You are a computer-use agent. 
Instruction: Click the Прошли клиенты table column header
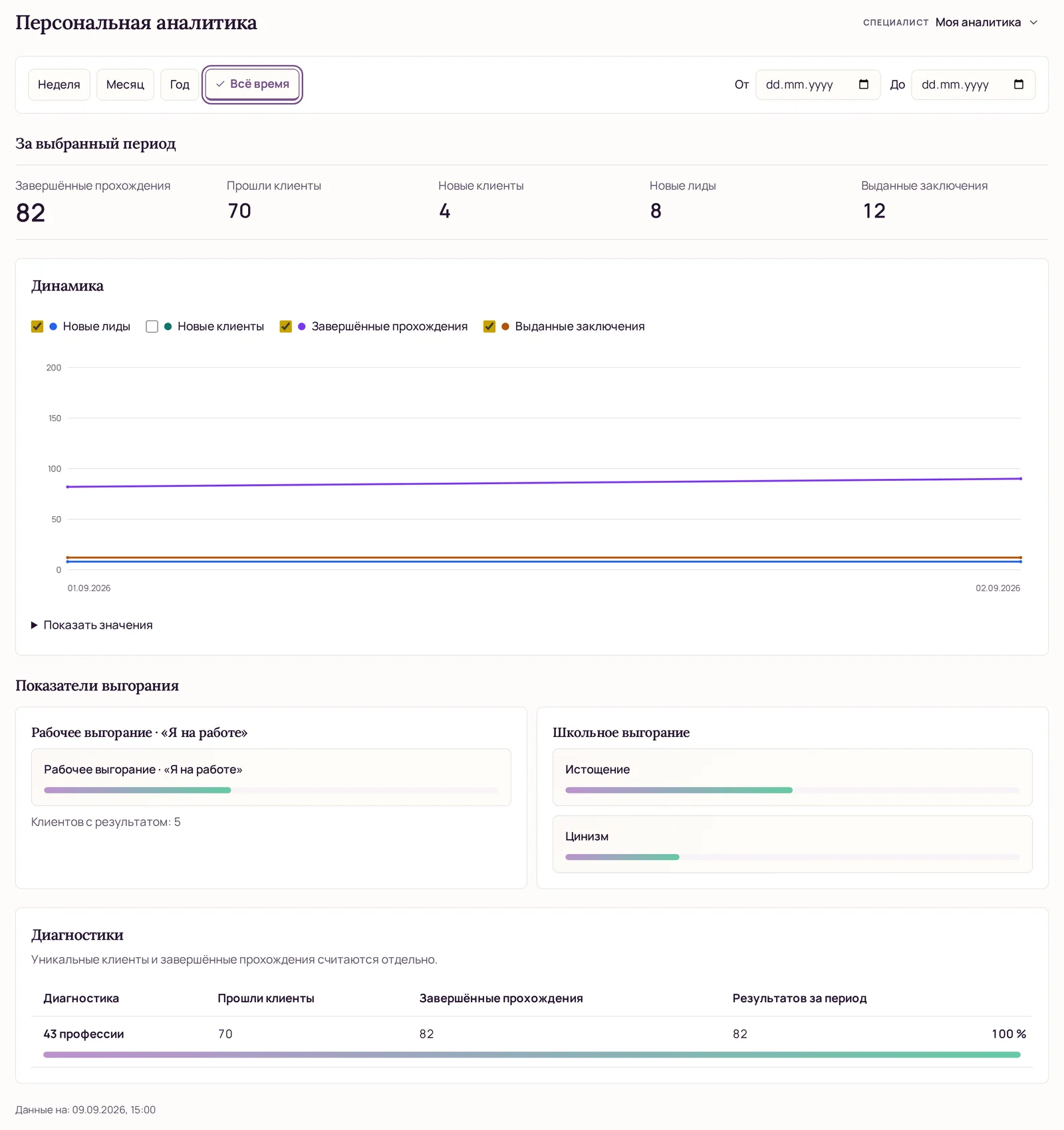266,998
